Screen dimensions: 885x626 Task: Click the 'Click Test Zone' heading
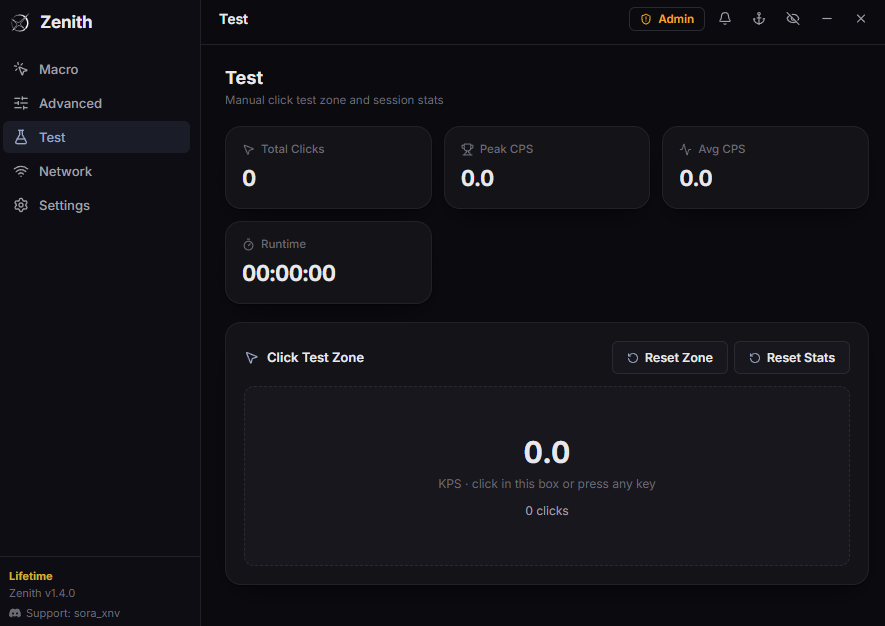point(316,357)
